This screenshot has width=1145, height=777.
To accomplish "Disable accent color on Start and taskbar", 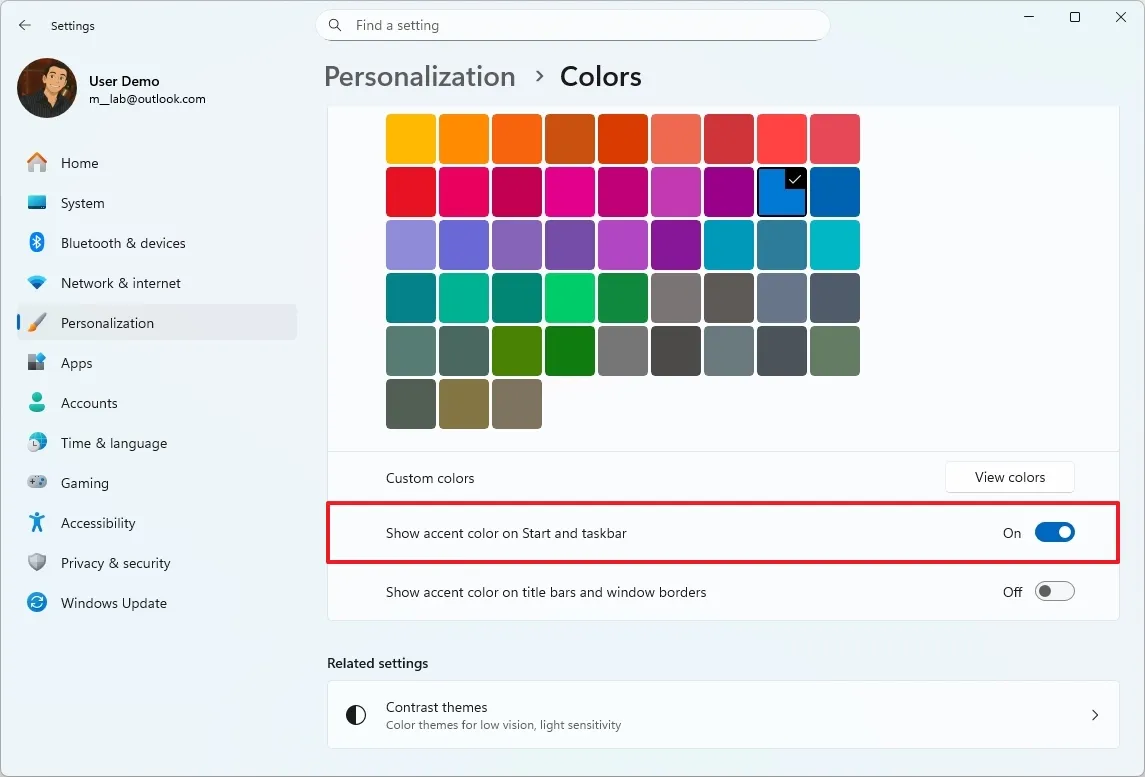I will (x=1055, y=532).
